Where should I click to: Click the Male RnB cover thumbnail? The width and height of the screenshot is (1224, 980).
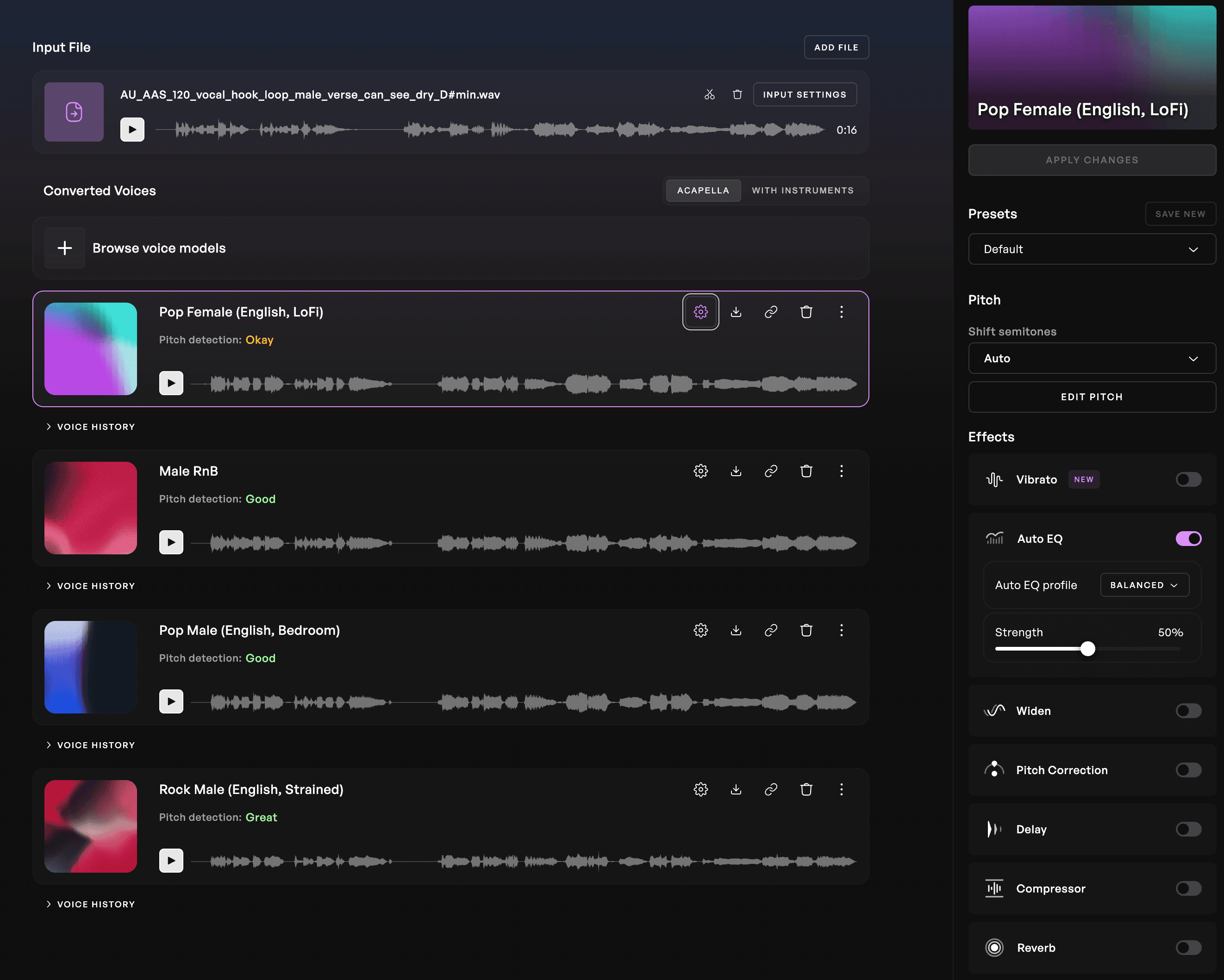[91, 508]
